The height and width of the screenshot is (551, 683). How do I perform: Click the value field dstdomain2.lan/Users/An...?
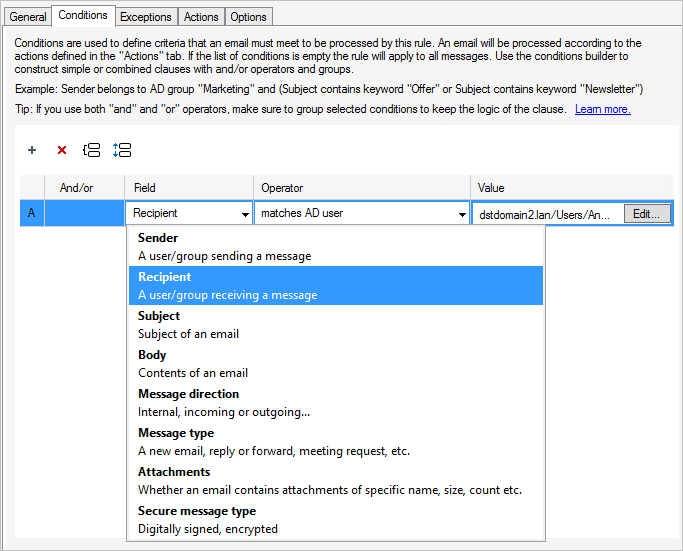(x=548, y=214)
